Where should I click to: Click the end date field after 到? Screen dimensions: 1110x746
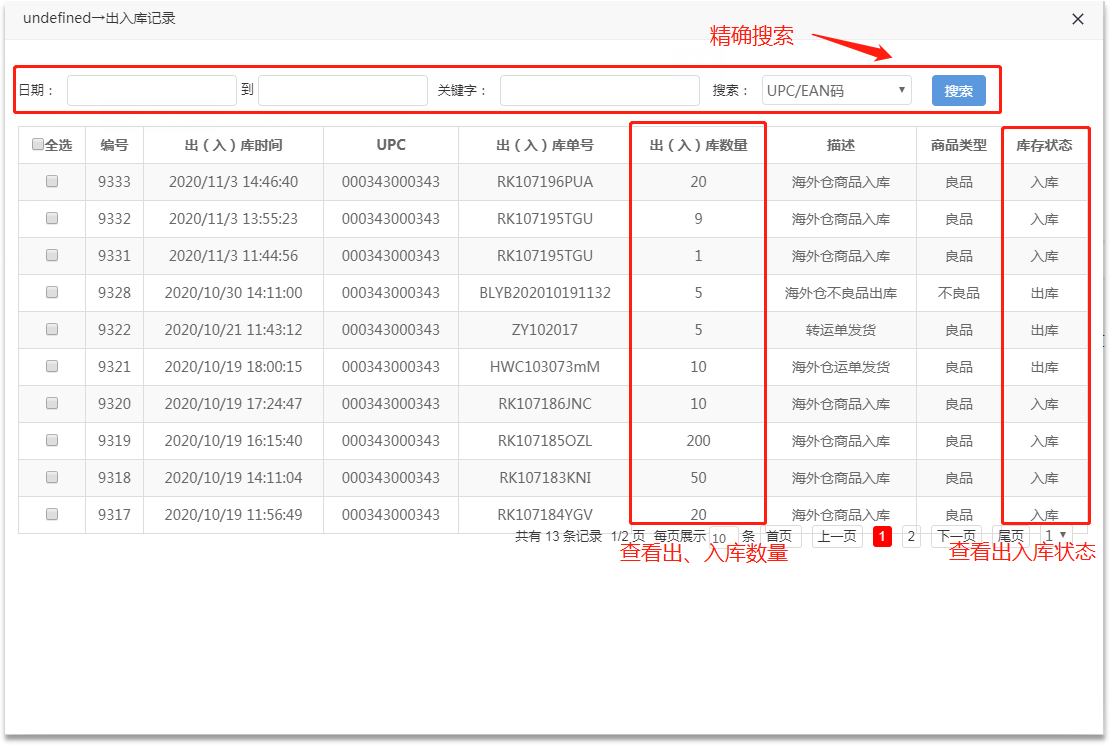pyautogui.click(x=343, y=91)
